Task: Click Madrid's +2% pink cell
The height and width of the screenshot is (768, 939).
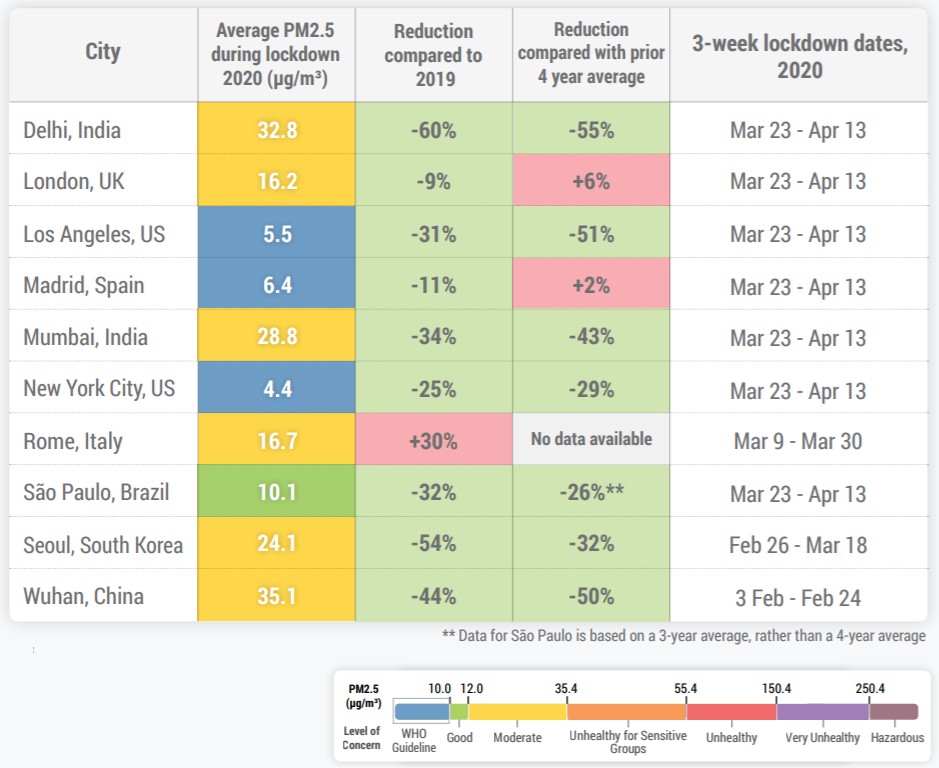Action: [x=591, y=284]
